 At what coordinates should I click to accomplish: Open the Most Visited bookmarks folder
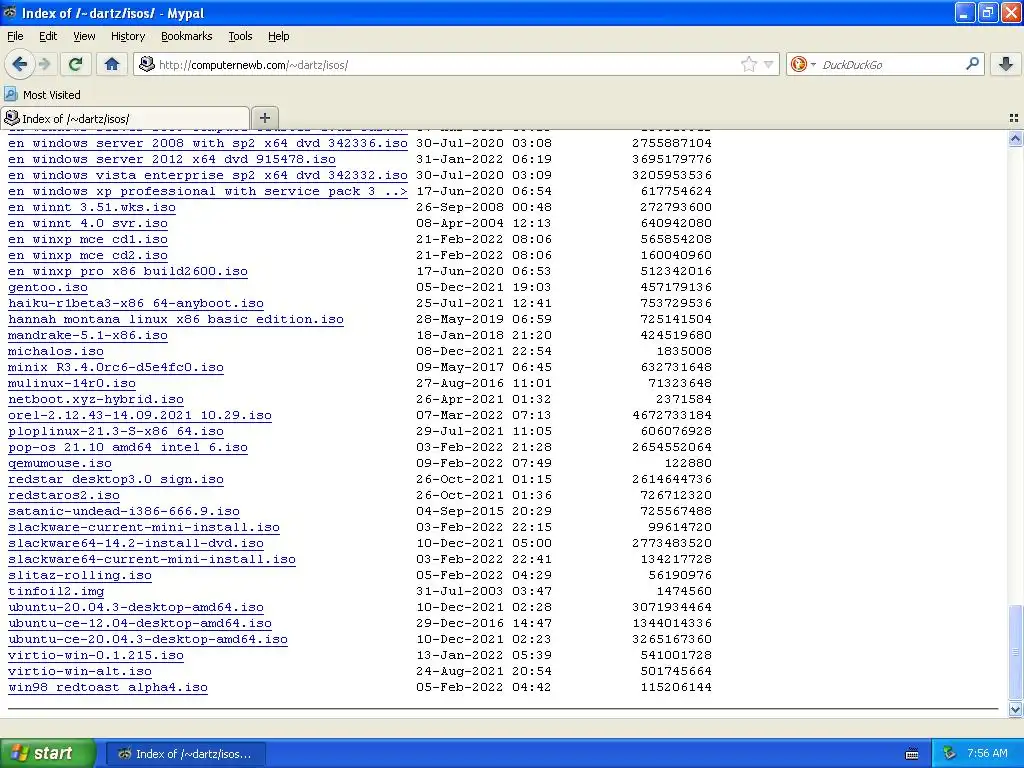click(x=43, y=95)
